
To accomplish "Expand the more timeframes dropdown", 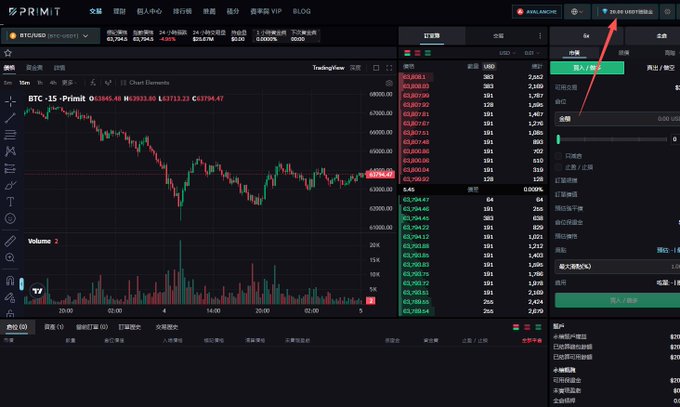I will click(69, 82).
